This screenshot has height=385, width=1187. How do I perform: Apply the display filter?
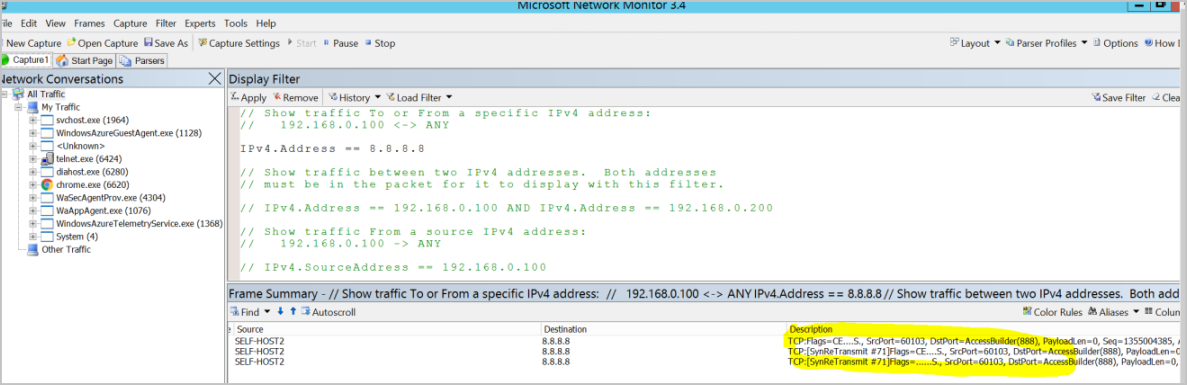click(248, 98)
